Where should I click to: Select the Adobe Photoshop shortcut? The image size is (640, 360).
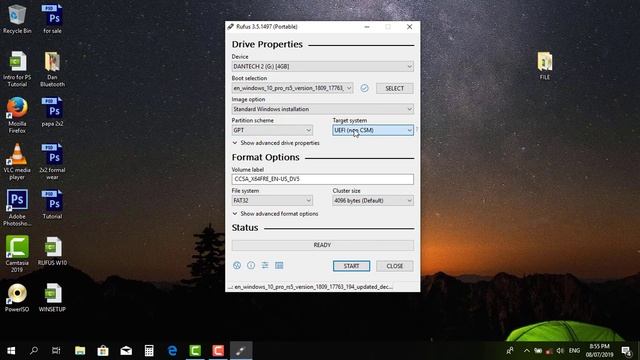pos(17,208)
